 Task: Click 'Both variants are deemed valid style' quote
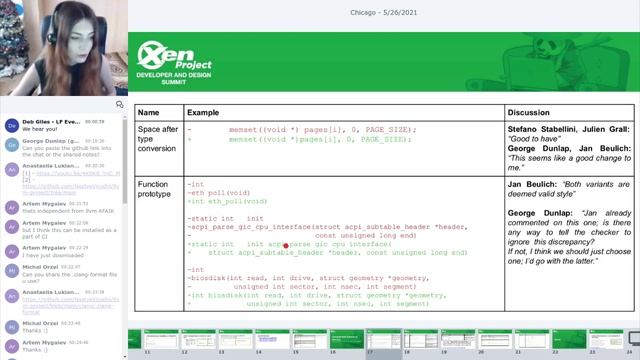(570, 189)
